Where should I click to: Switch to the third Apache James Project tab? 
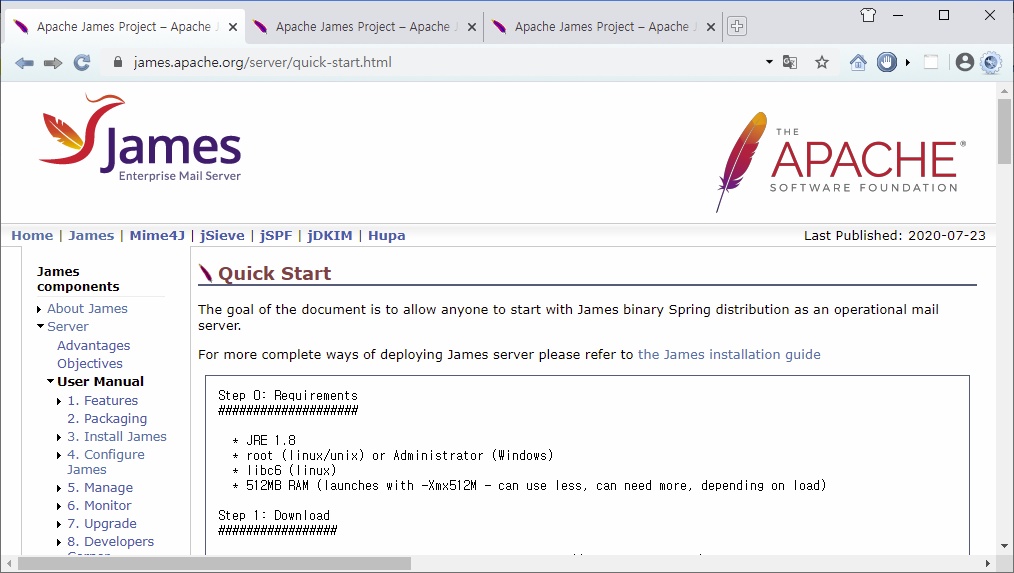tap(603, 27)
